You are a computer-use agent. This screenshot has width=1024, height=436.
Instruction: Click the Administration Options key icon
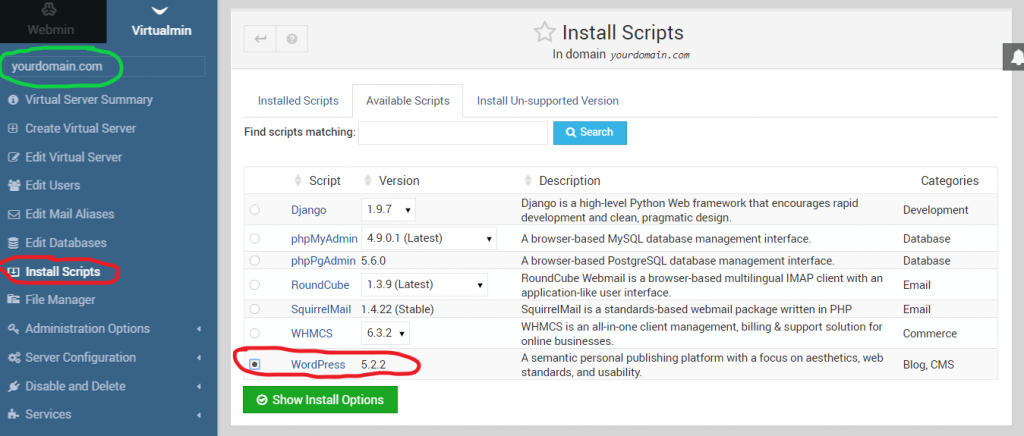click(12, 328)
